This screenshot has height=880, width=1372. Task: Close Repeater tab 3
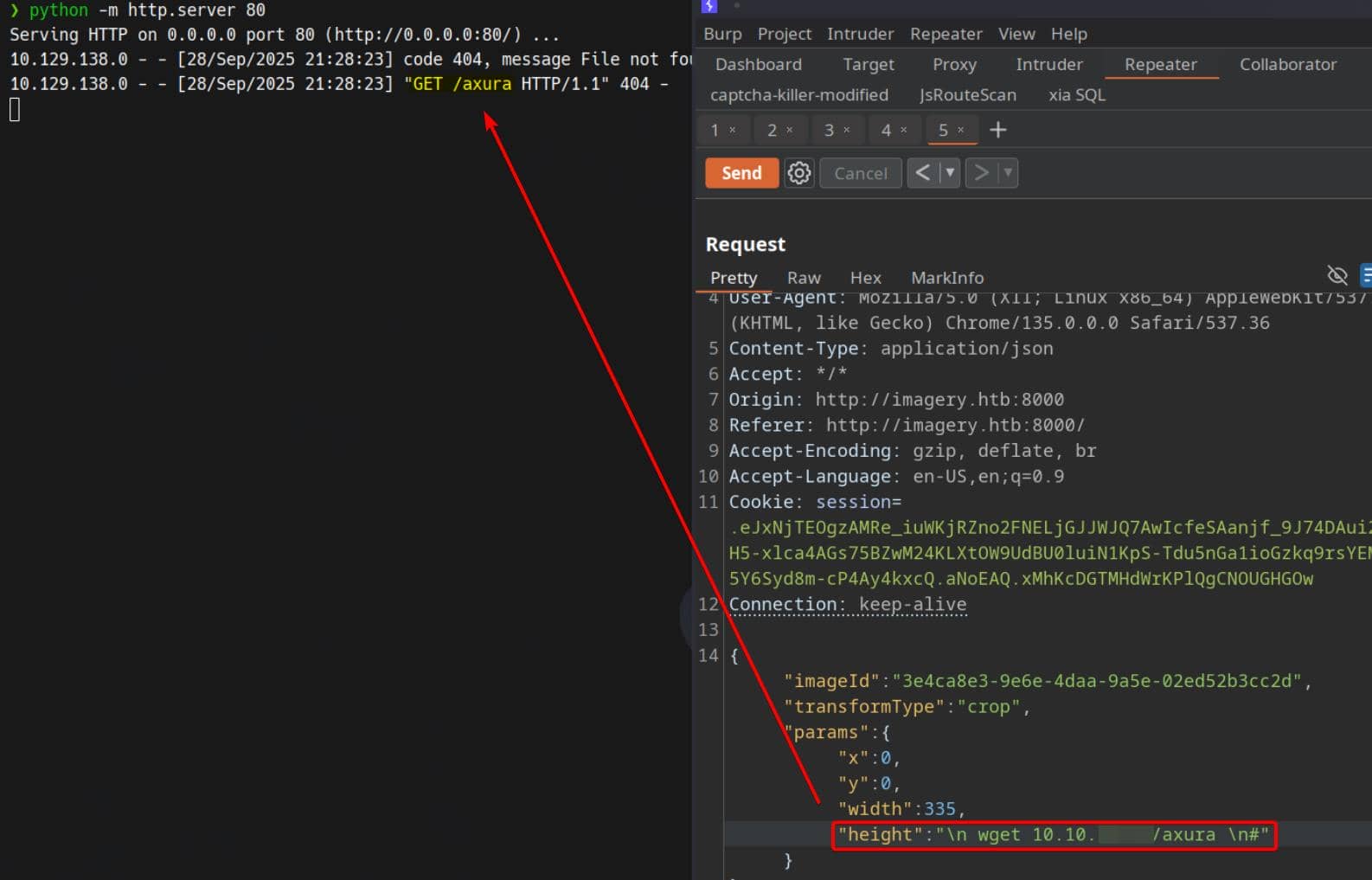point(846,130)
